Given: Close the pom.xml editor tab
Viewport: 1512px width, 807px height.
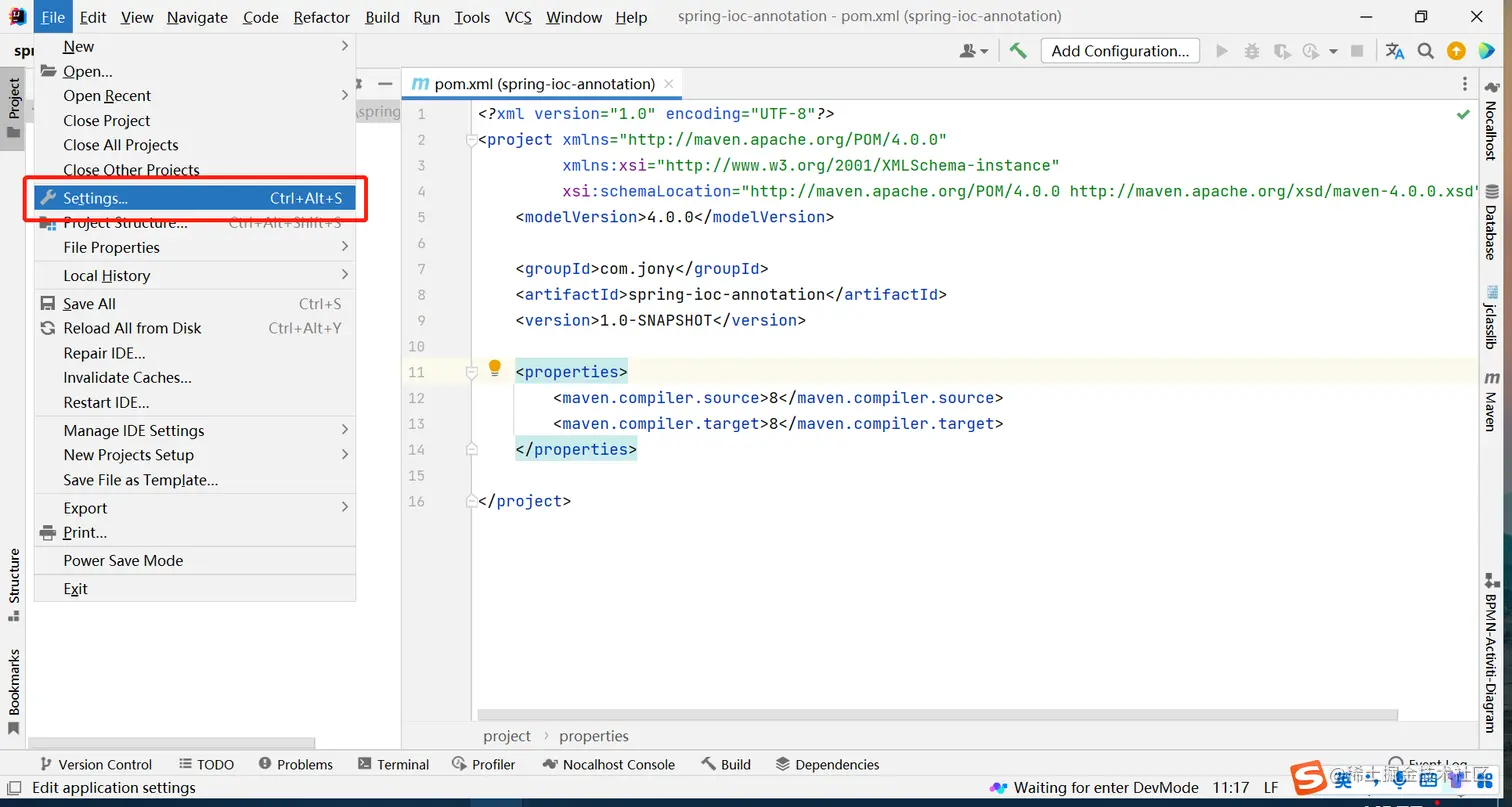Looking at the screenshot, I should point(669,84).
